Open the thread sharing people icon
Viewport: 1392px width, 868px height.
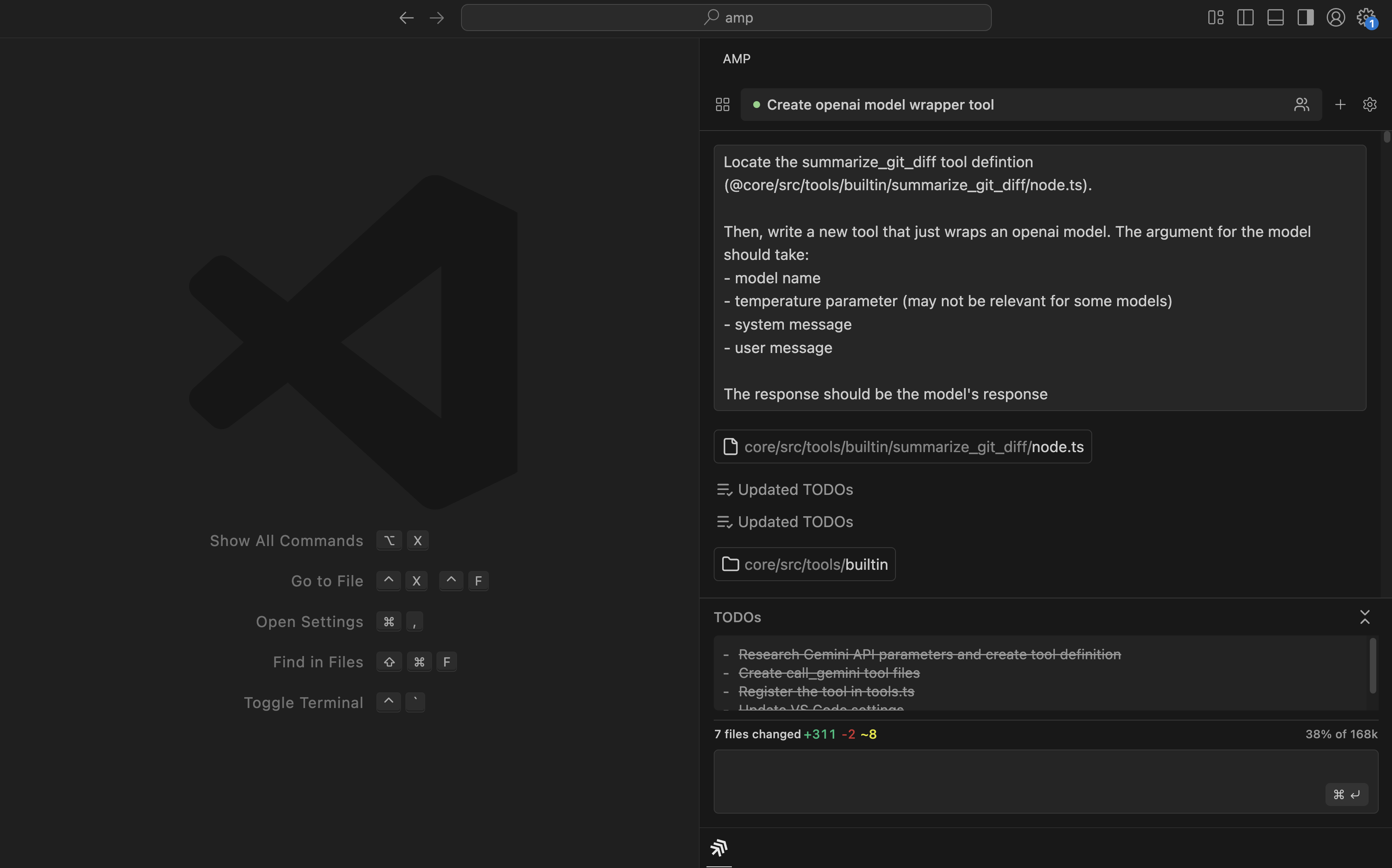coord(1302,104)
